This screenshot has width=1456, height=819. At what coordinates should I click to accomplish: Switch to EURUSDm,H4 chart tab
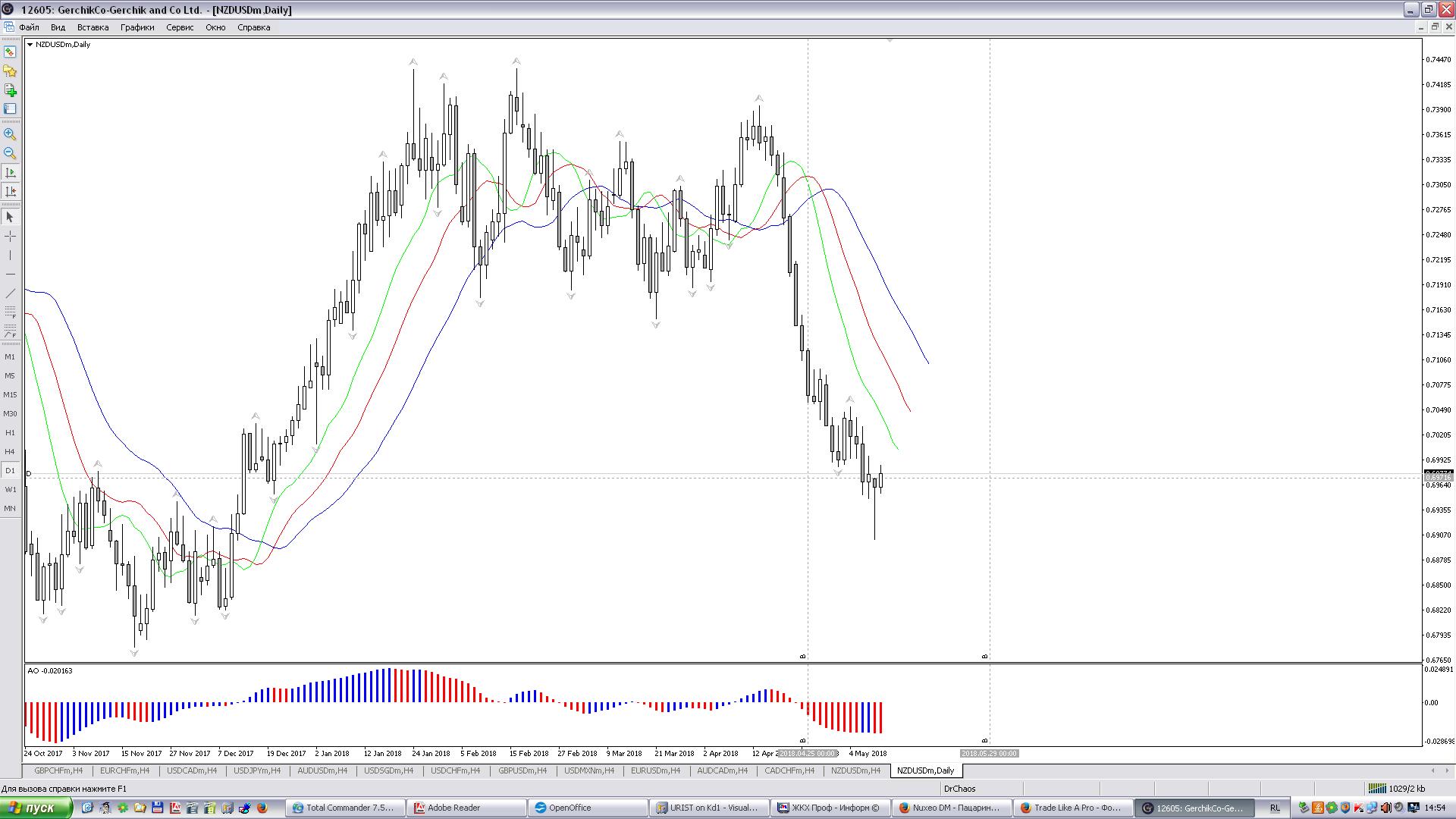click(656, 770)
